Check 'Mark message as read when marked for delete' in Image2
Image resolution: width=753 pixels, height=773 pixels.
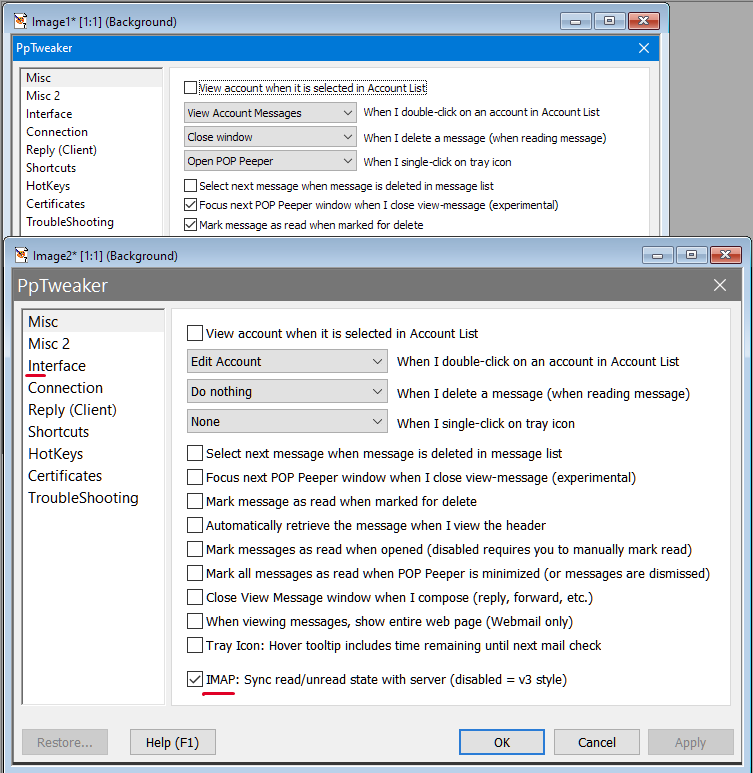click(x=195, y=501)
